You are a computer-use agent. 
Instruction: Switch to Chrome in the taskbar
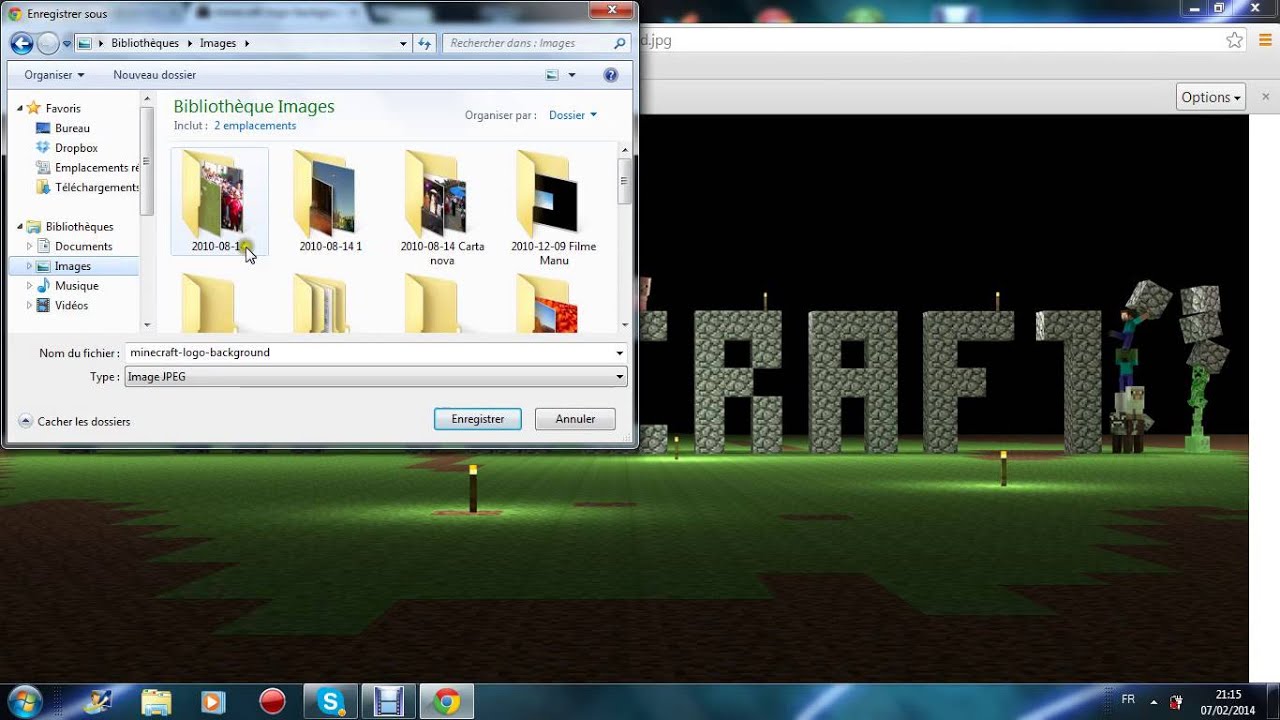tap(447, 701)
